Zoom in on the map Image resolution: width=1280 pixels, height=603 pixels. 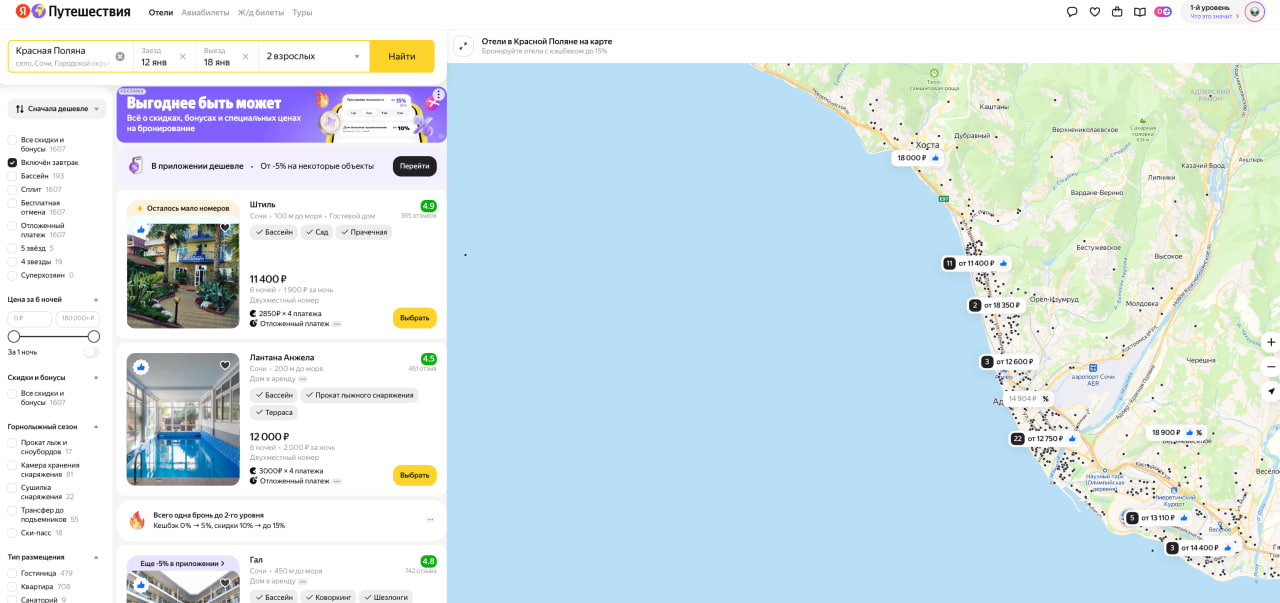click(x=1270, y=342)
